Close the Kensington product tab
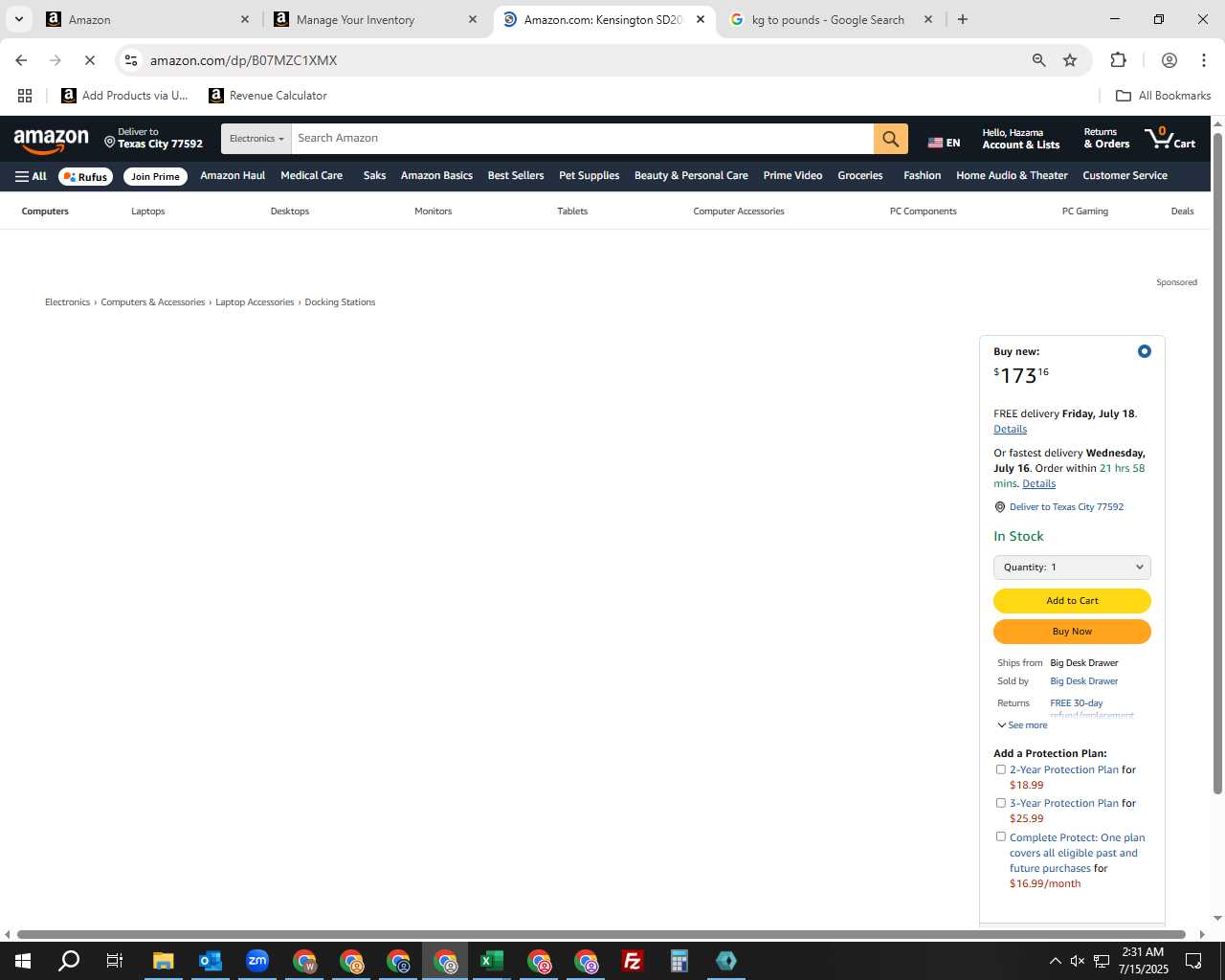1225x980 pixels. [x=701, y=19]
